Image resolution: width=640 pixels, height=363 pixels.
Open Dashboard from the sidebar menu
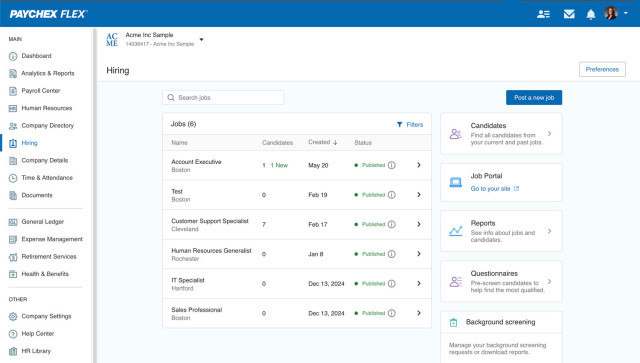(x=36, y=56)
